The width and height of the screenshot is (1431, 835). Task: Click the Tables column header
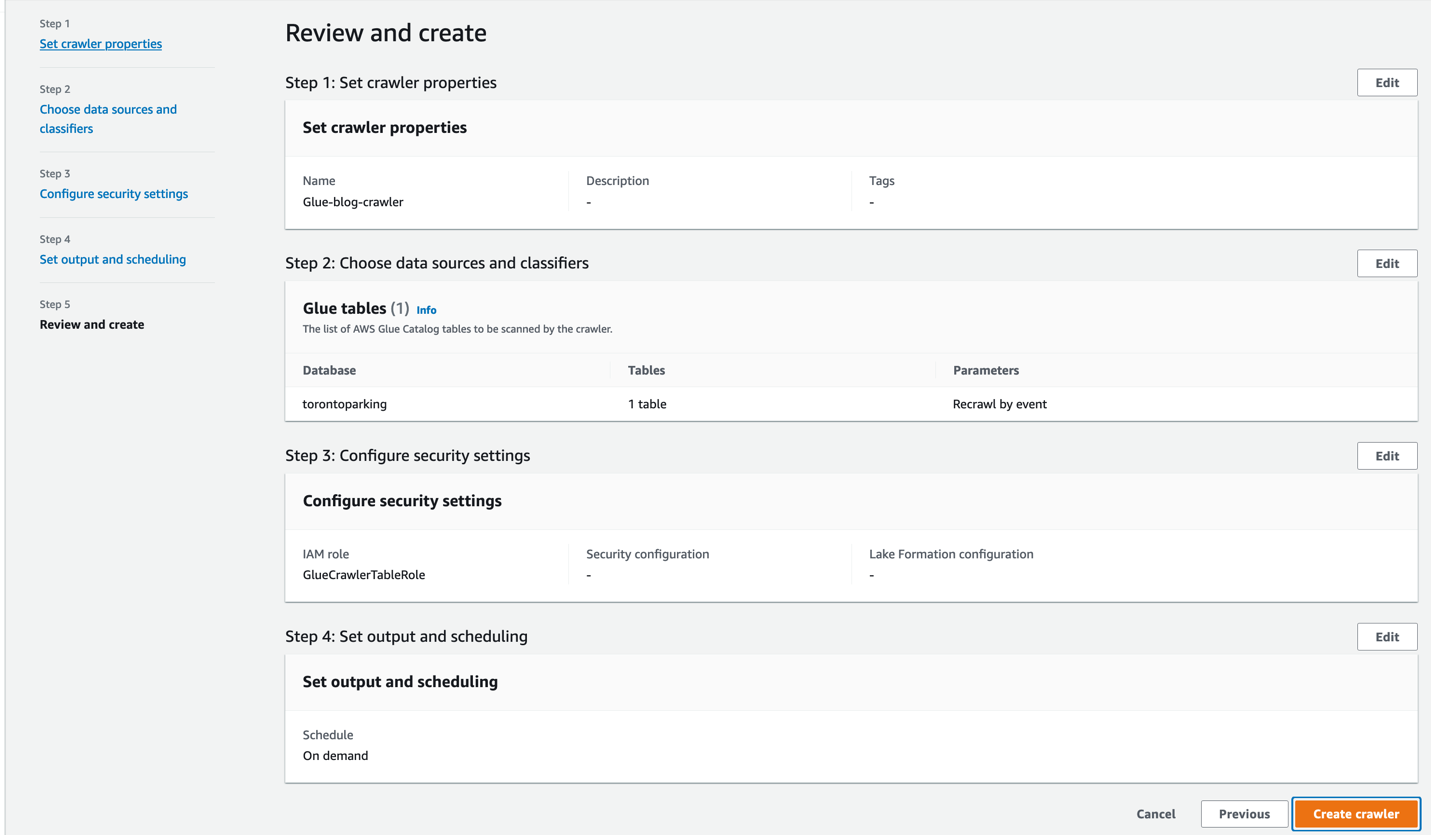pyautogui.click(x=646, y=370)
